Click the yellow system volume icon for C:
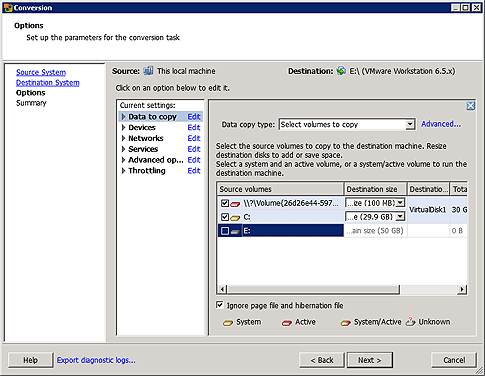This screenshot has height=376, width=485. point(235,218)
